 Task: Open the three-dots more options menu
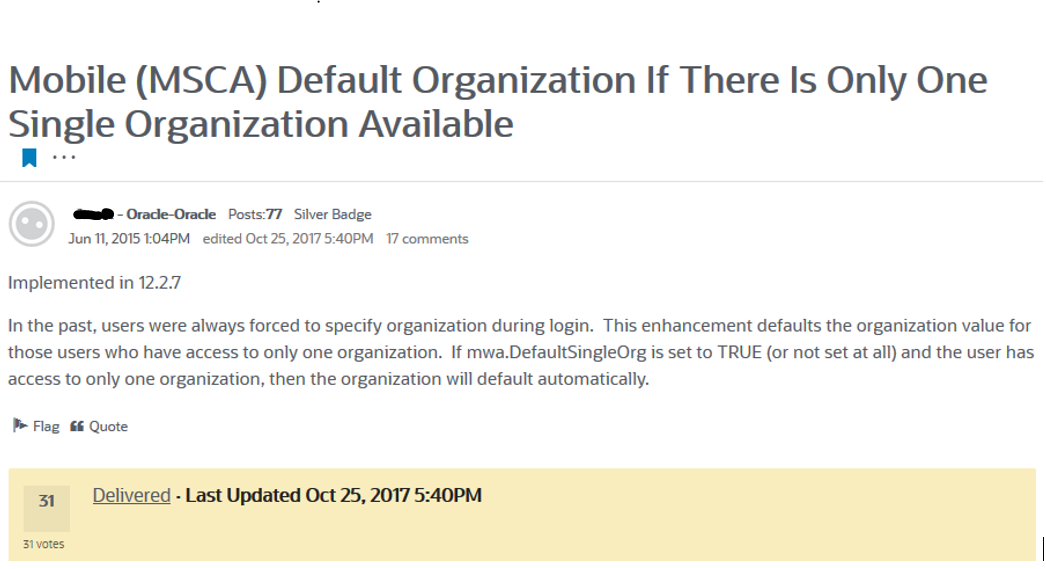click(x=63, y=158)
